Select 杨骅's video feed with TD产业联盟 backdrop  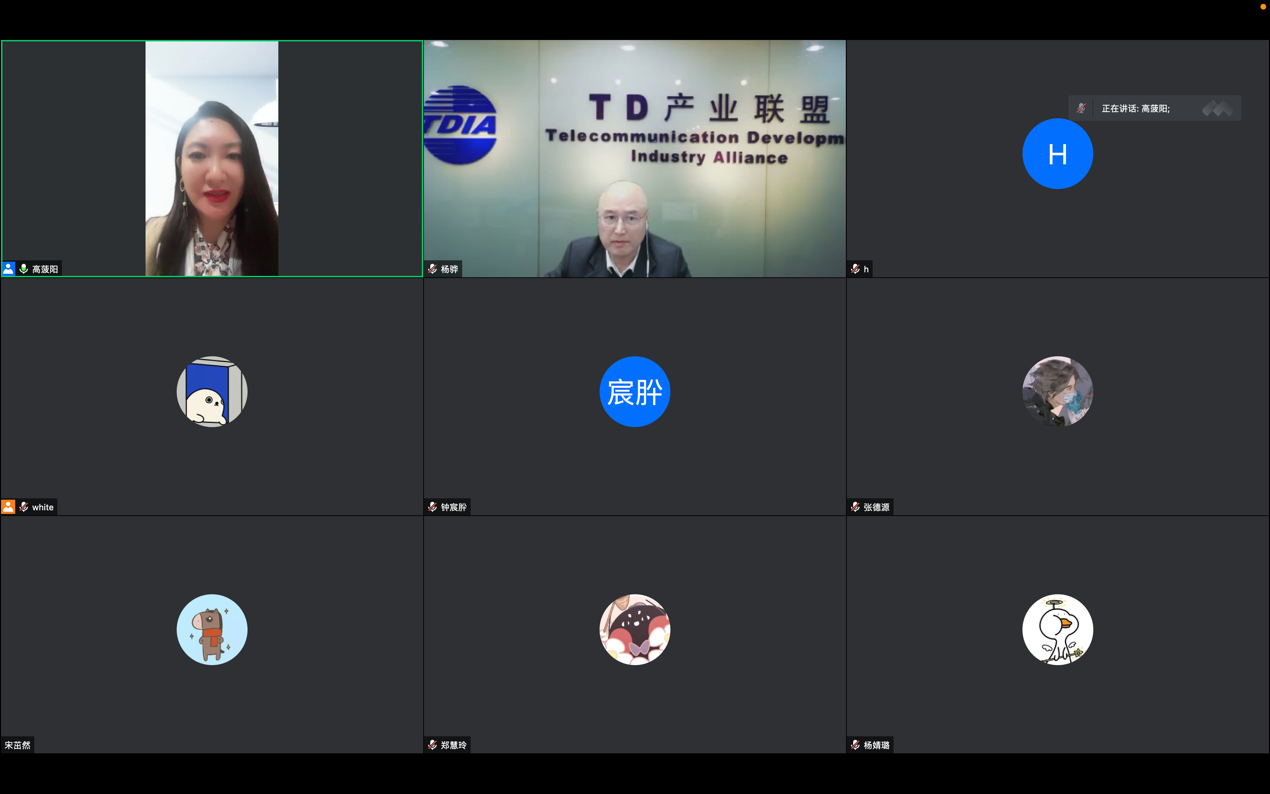tap(635, 158)
